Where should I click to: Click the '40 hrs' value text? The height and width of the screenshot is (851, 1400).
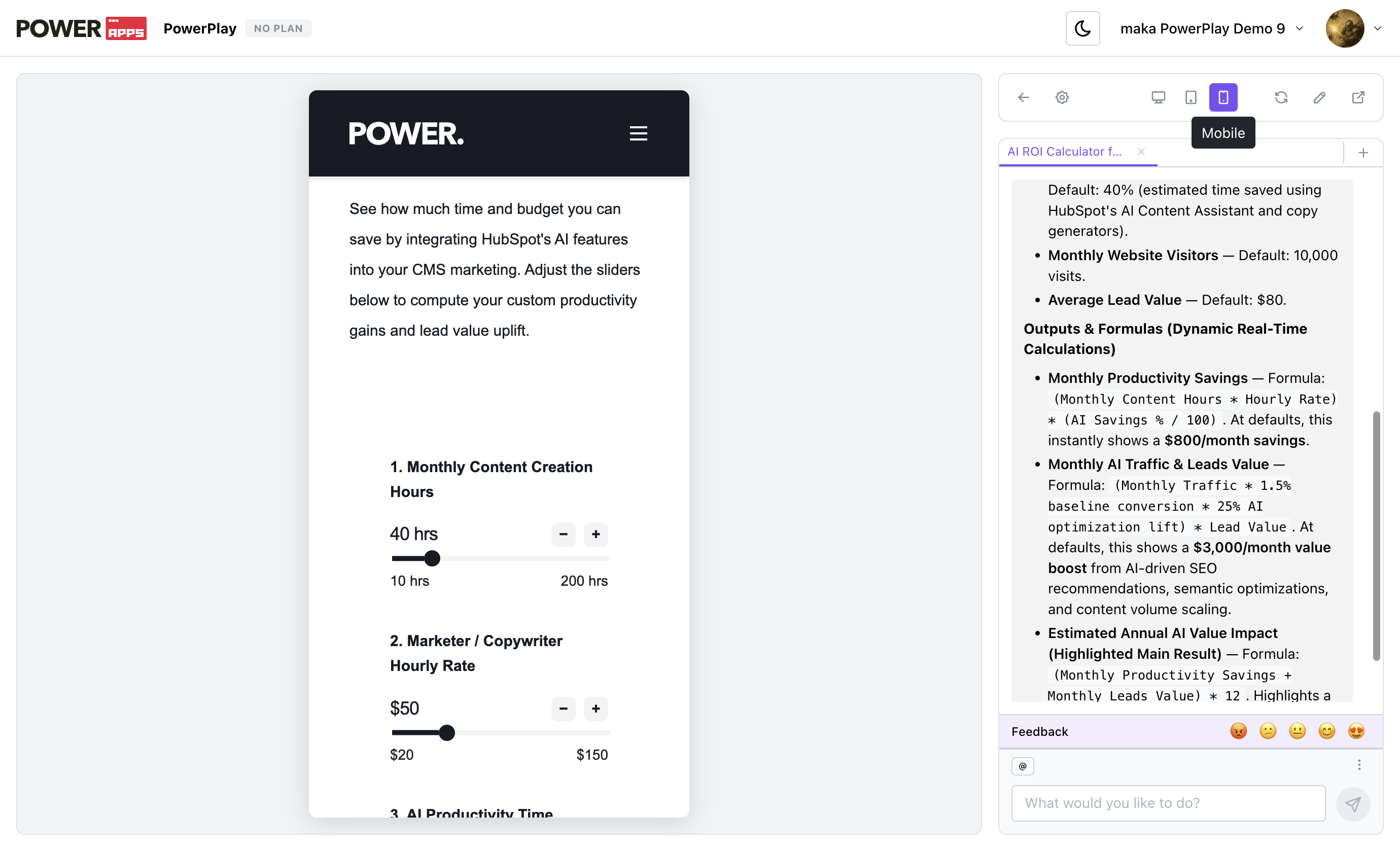413,534
